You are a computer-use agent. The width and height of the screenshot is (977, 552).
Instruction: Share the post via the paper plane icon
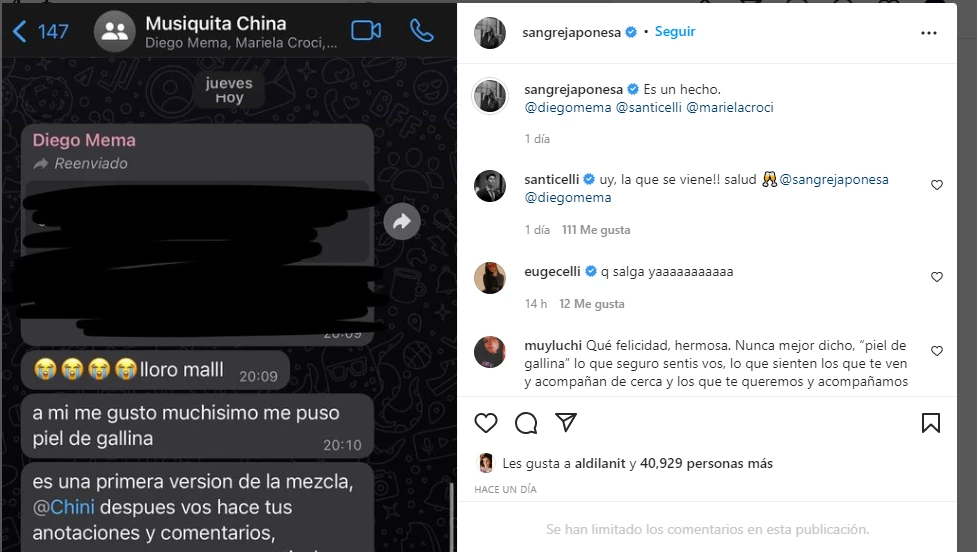click(x=566, y=422)
